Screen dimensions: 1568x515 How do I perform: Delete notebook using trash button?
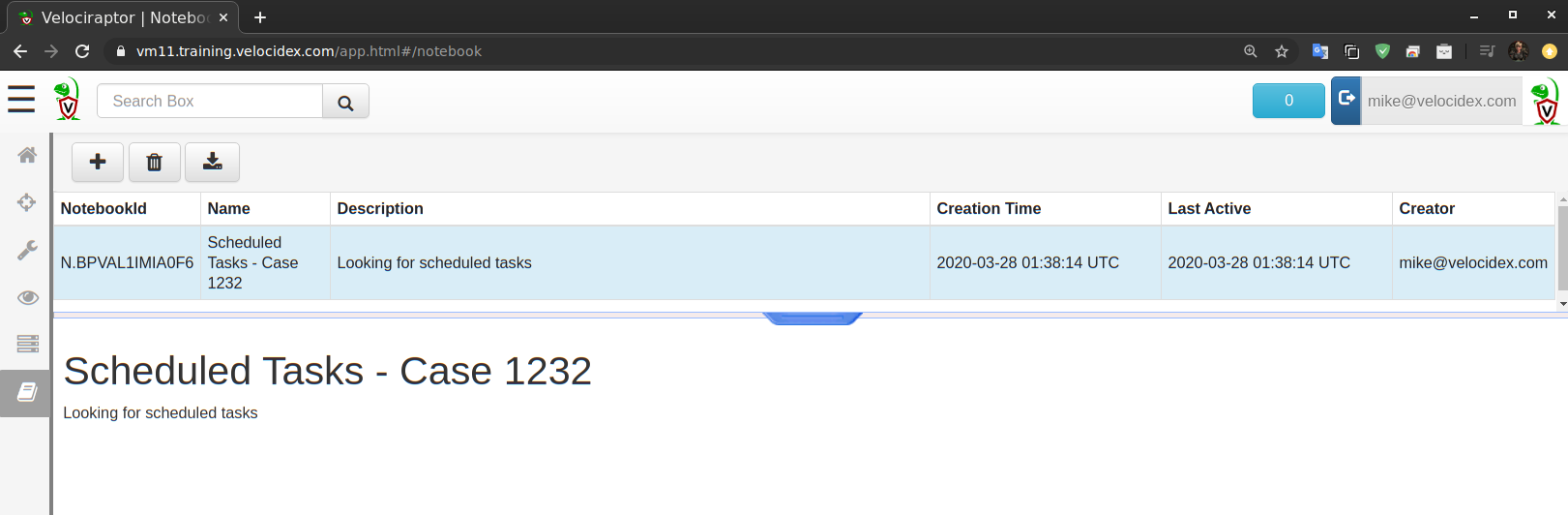[154, 162]
